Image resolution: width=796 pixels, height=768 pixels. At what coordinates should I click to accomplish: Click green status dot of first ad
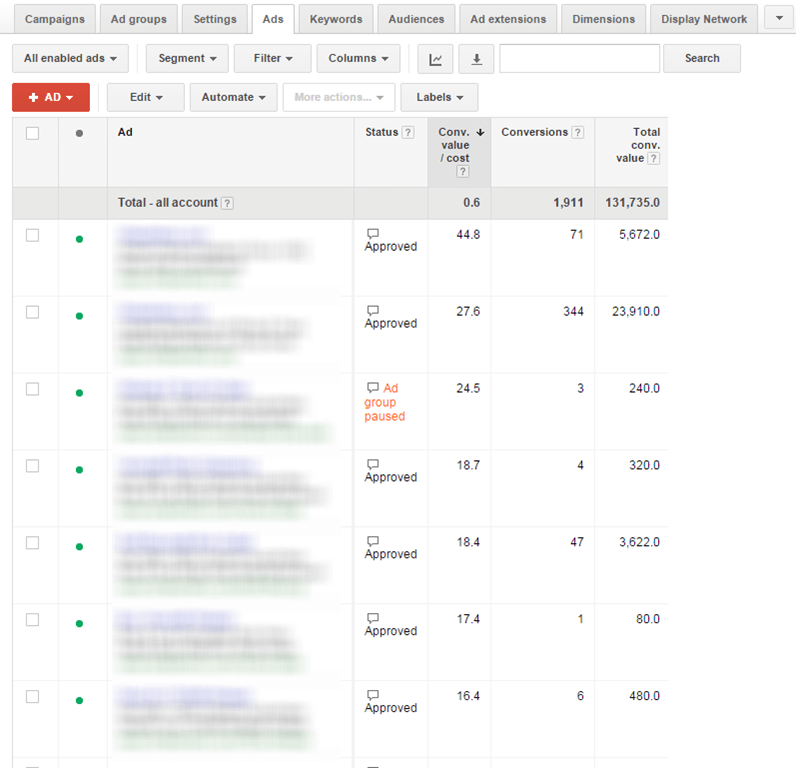click(79, 239)
